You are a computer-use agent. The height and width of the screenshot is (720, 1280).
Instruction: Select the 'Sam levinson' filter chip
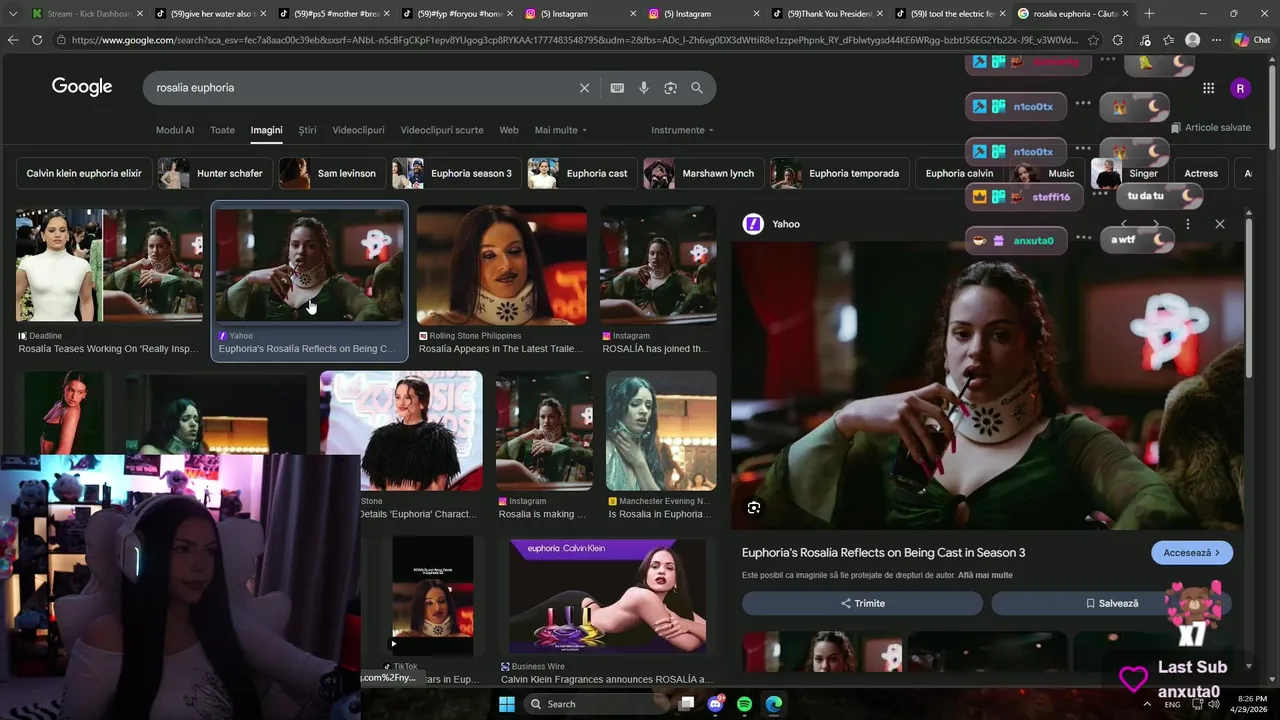point(332,173)
